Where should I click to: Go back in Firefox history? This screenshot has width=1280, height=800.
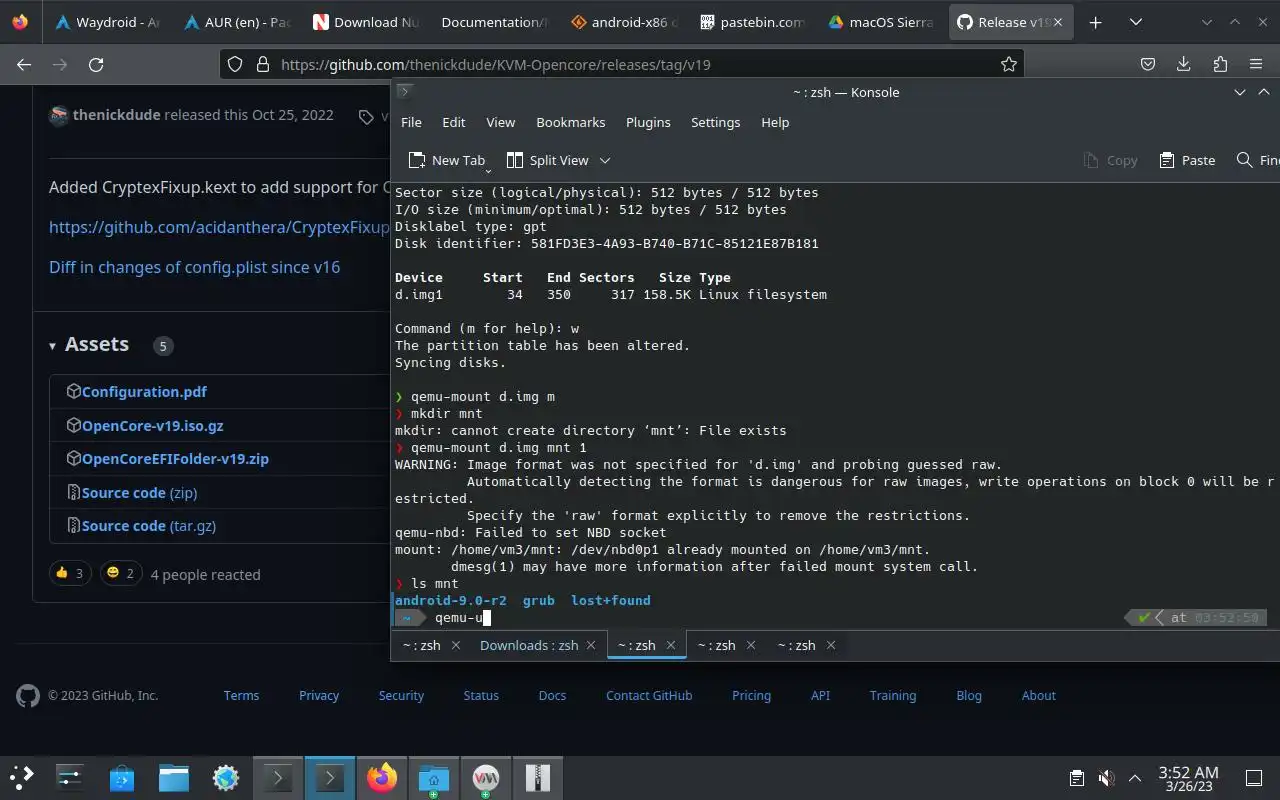(24, 64)
